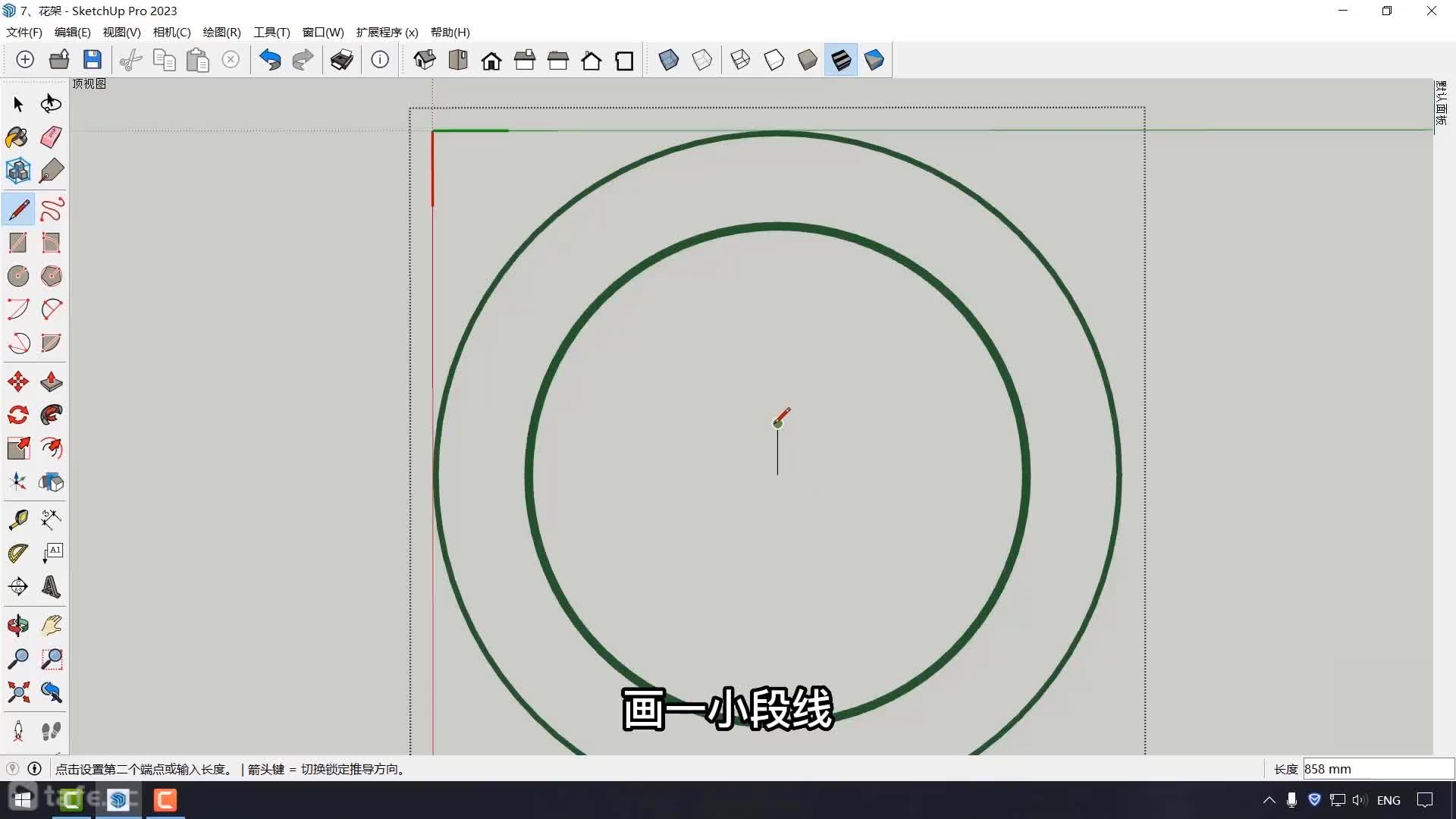Screen dimensions: 1456x819
Task: Activate the Pan hand tool
Action: [x=51, y=626]
